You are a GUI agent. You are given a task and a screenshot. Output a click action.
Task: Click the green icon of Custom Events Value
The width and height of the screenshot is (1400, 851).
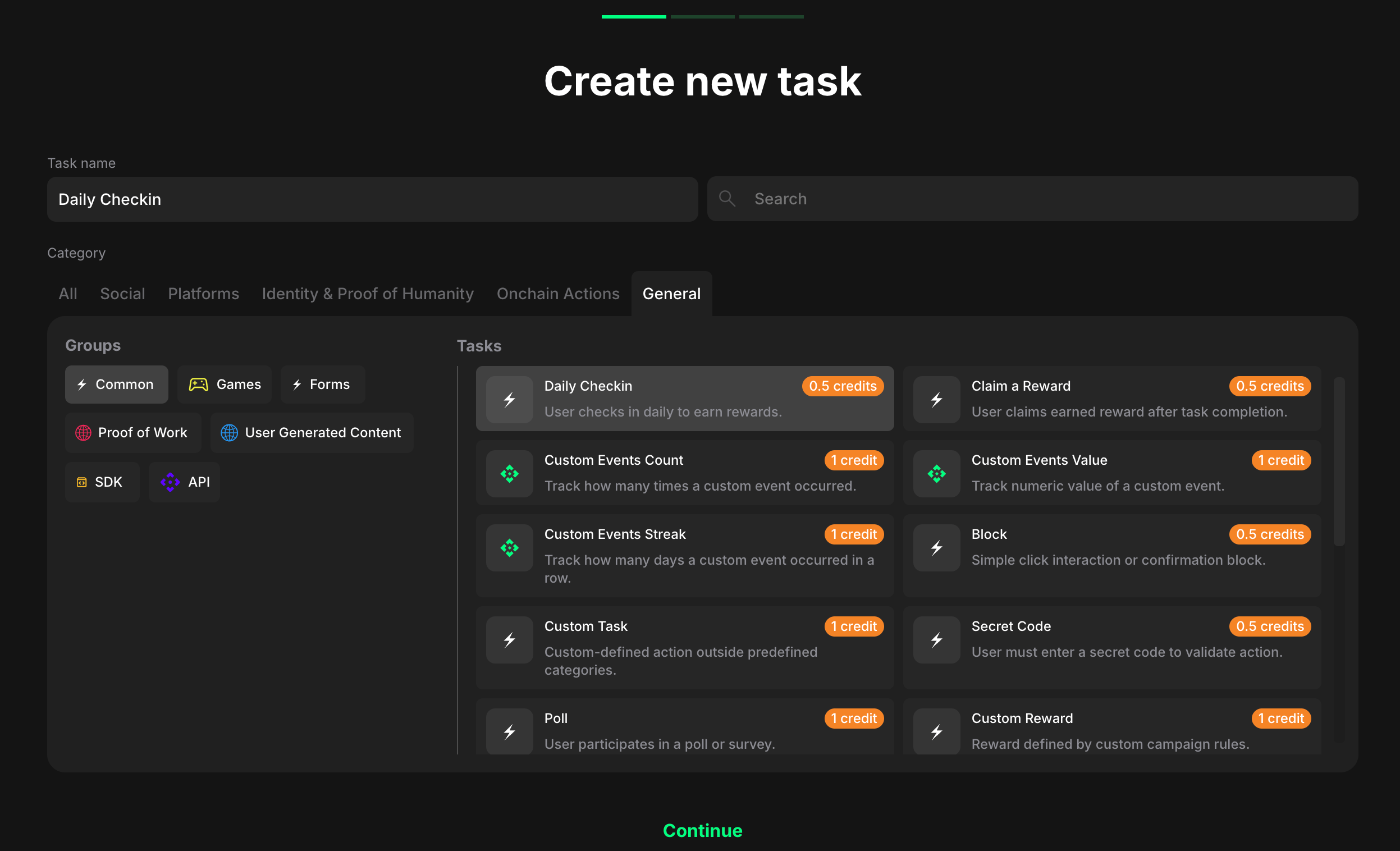pyautogui.click(x=936, y=473)
